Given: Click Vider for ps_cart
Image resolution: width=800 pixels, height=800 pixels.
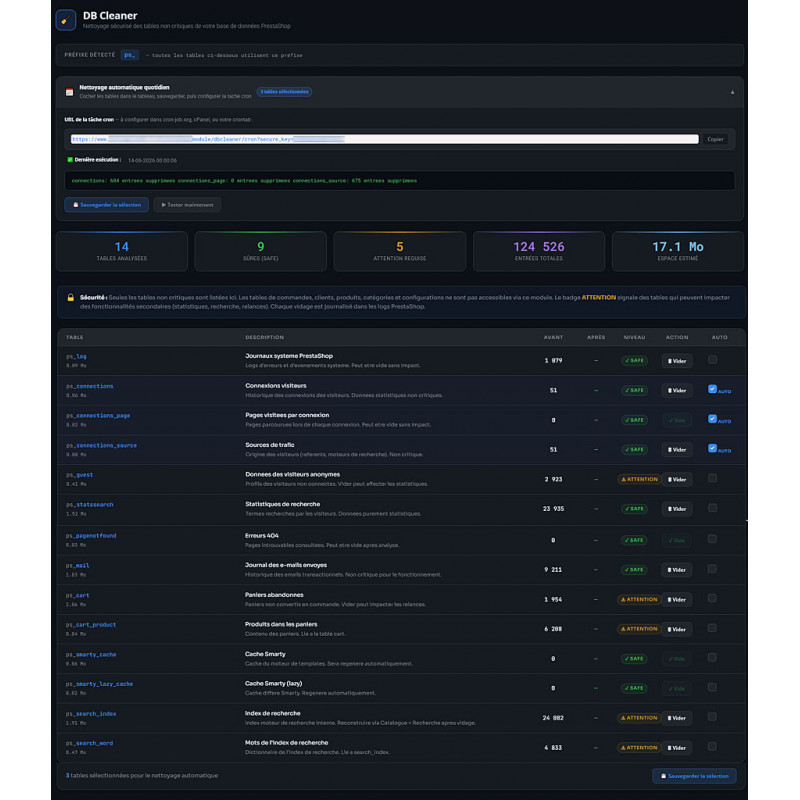Looking at the screenshot, I should pos(677,599).
